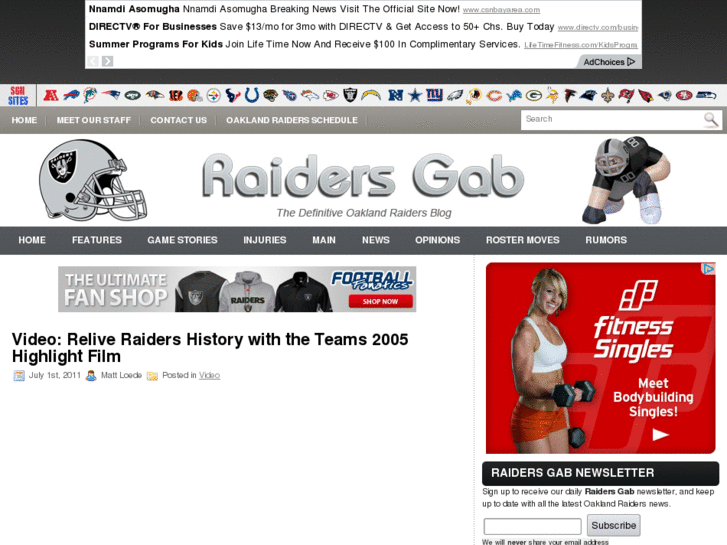
Task: Click the Subscribe button
Action: coord(613,526)
